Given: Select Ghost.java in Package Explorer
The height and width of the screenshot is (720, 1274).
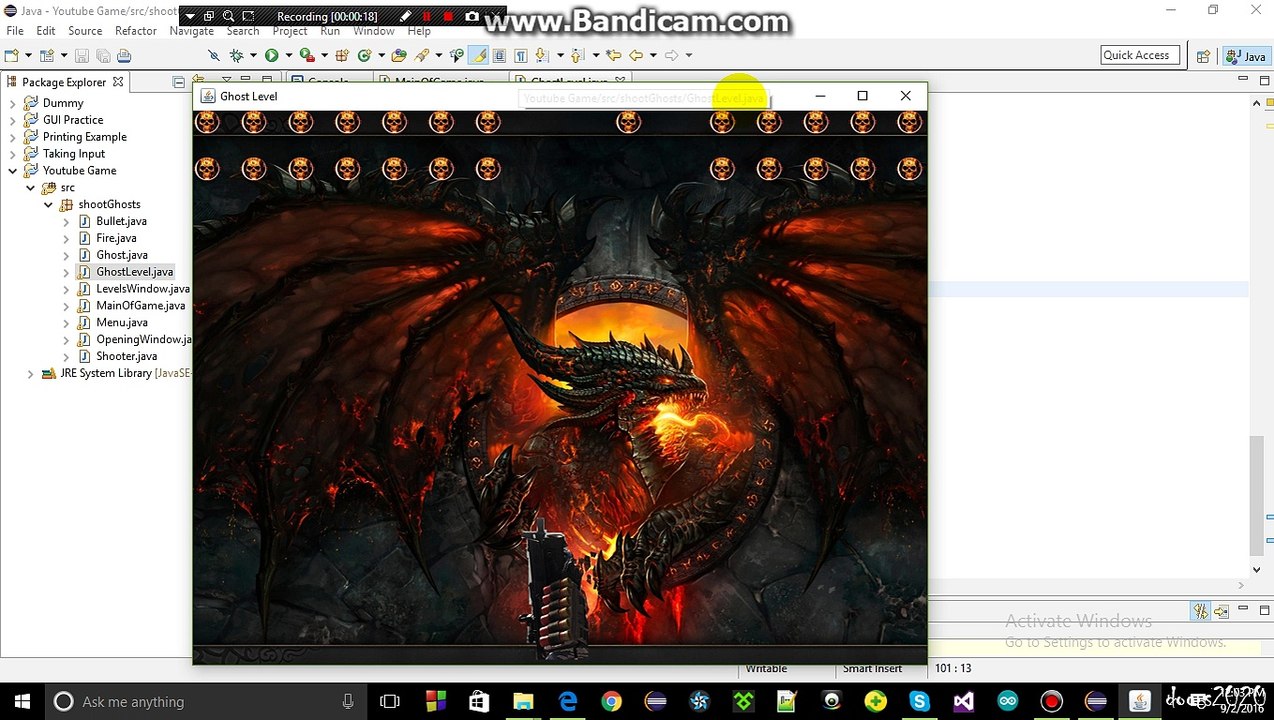Looking at the screenshot, I should click(x=122, y=255).
